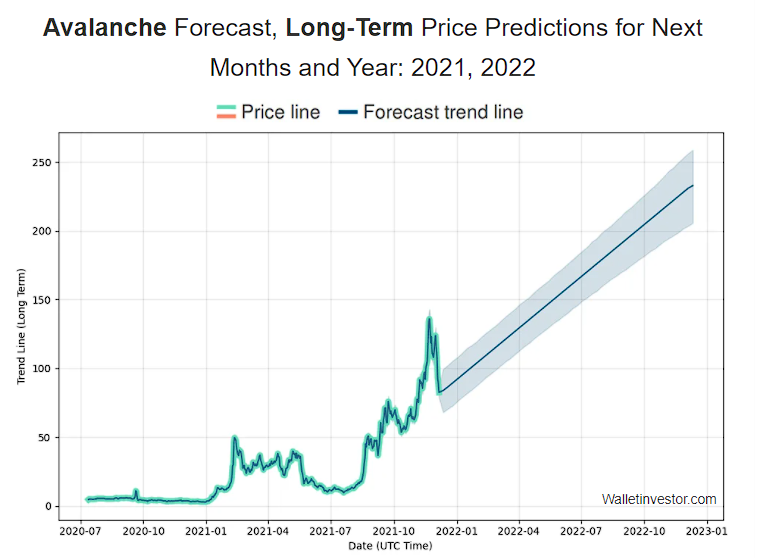The image size is (759, 558).
Task: Select the 2020-07 date axis label
Action: pos(80,531)
